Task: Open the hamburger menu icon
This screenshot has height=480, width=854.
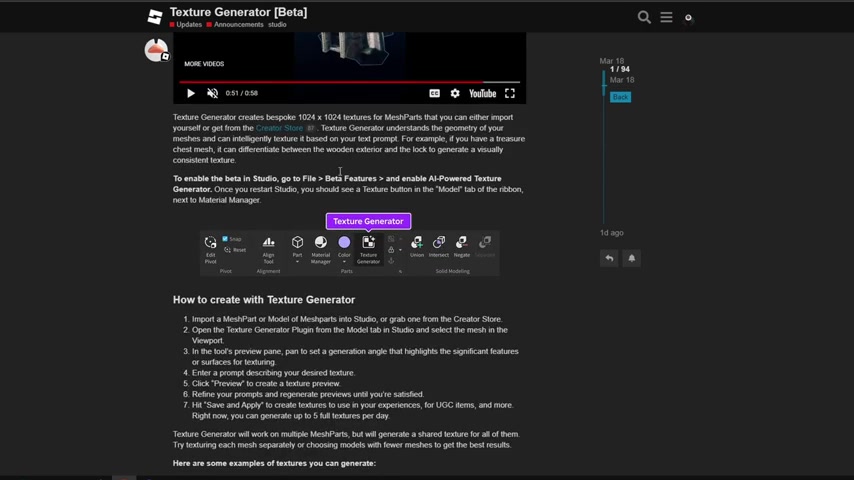Action: [666, 17]
